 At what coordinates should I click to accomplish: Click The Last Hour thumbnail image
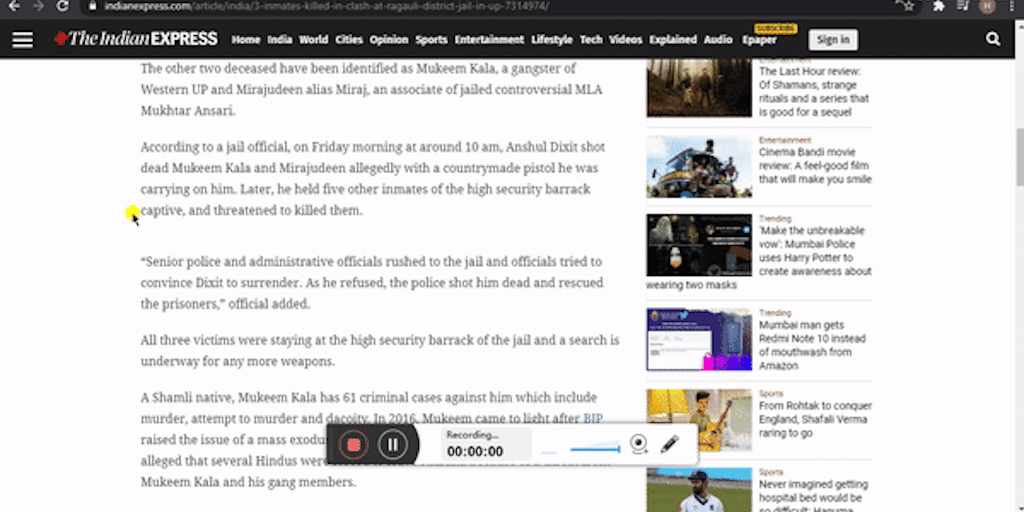click(699, 88)
